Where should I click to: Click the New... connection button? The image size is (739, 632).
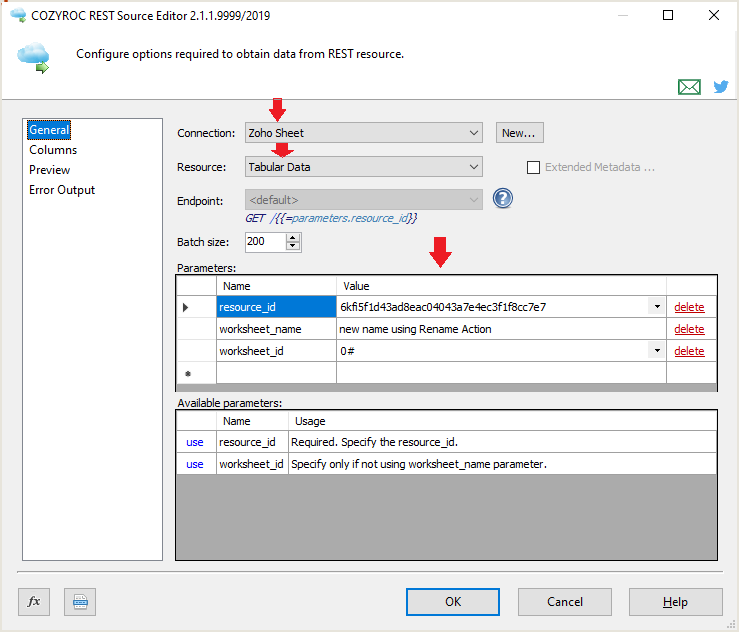519,133
